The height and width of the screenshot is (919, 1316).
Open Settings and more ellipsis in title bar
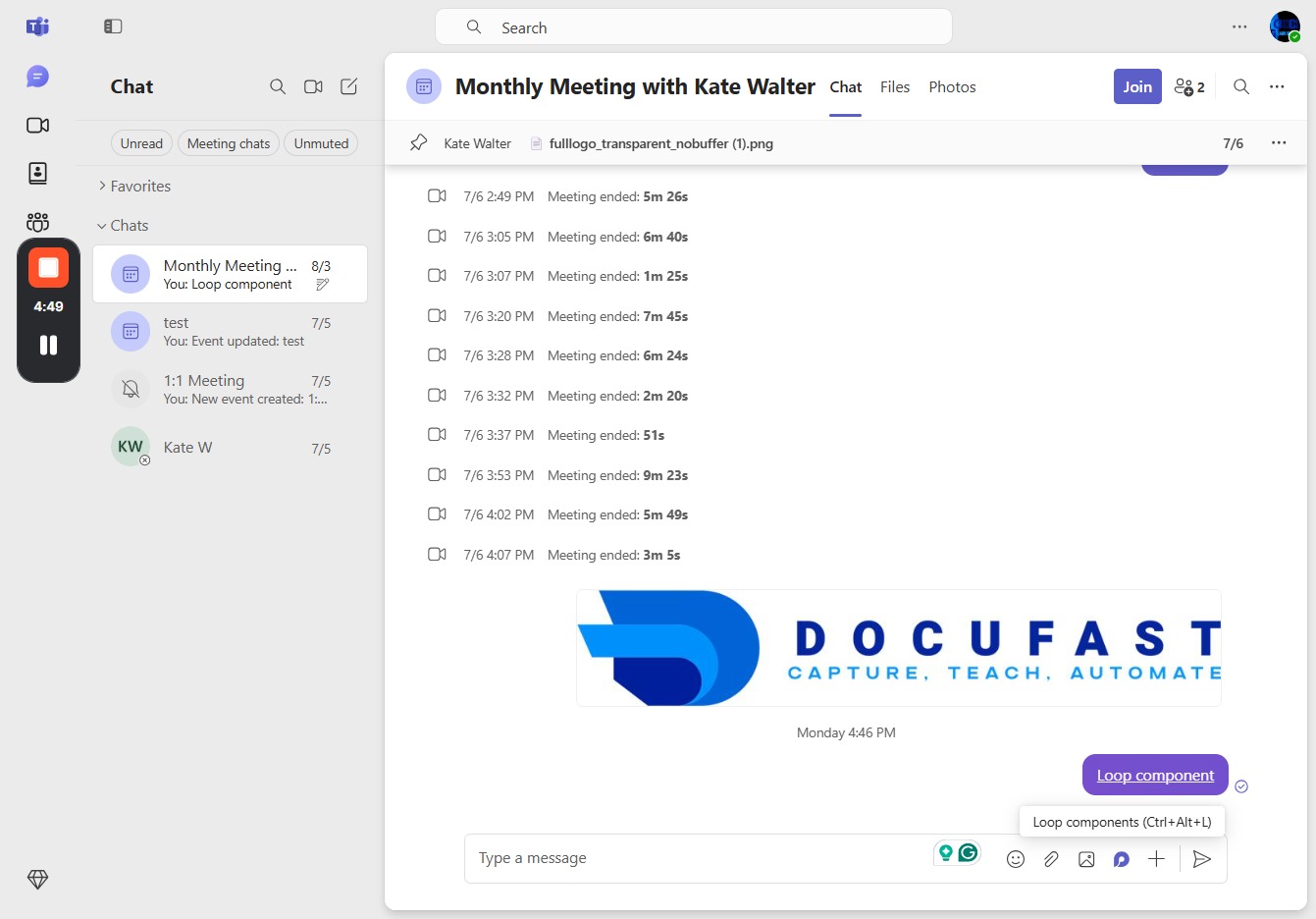1239,27
